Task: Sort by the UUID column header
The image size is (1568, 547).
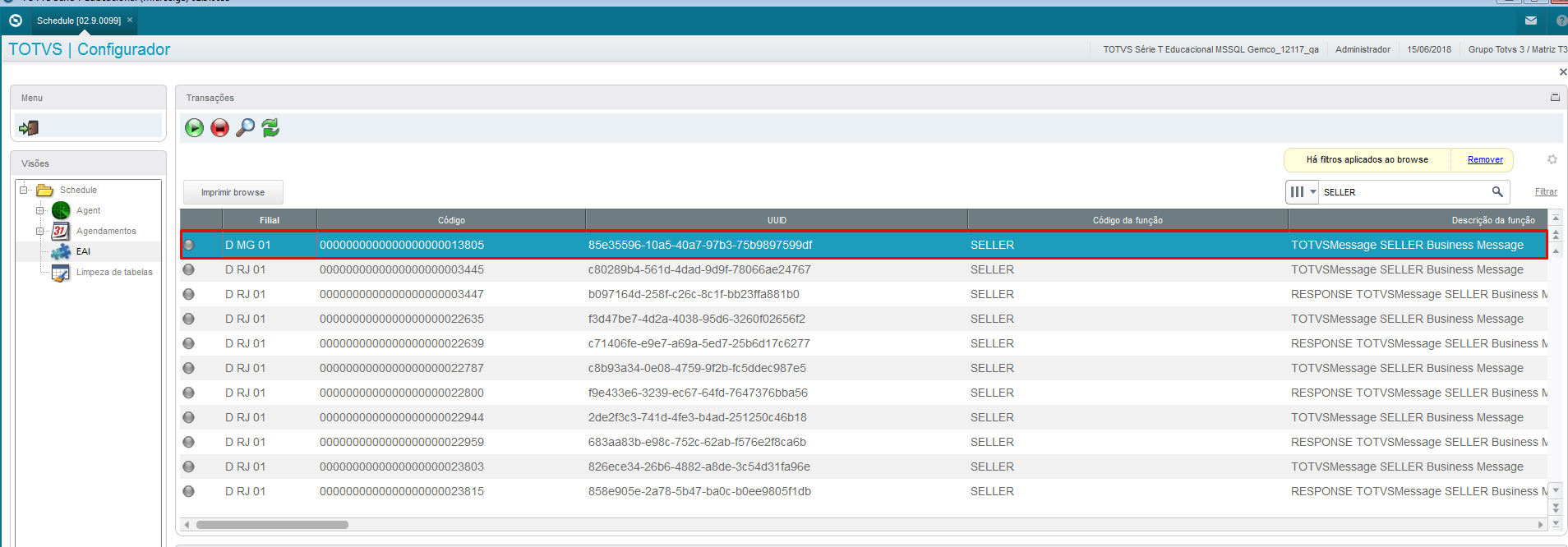Action: [777, 220]
